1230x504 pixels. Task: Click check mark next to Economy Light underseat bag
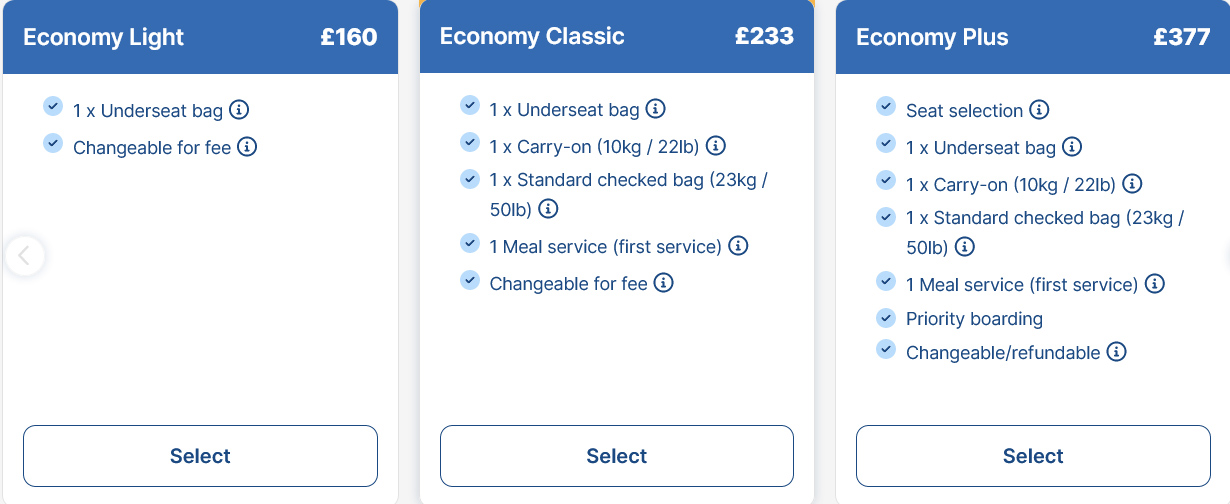click(53, 105)
